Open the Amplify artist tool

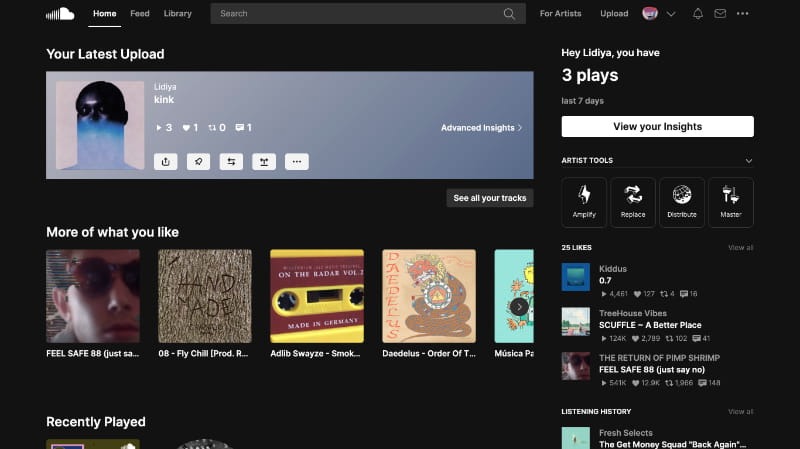(x=584, y=202)
